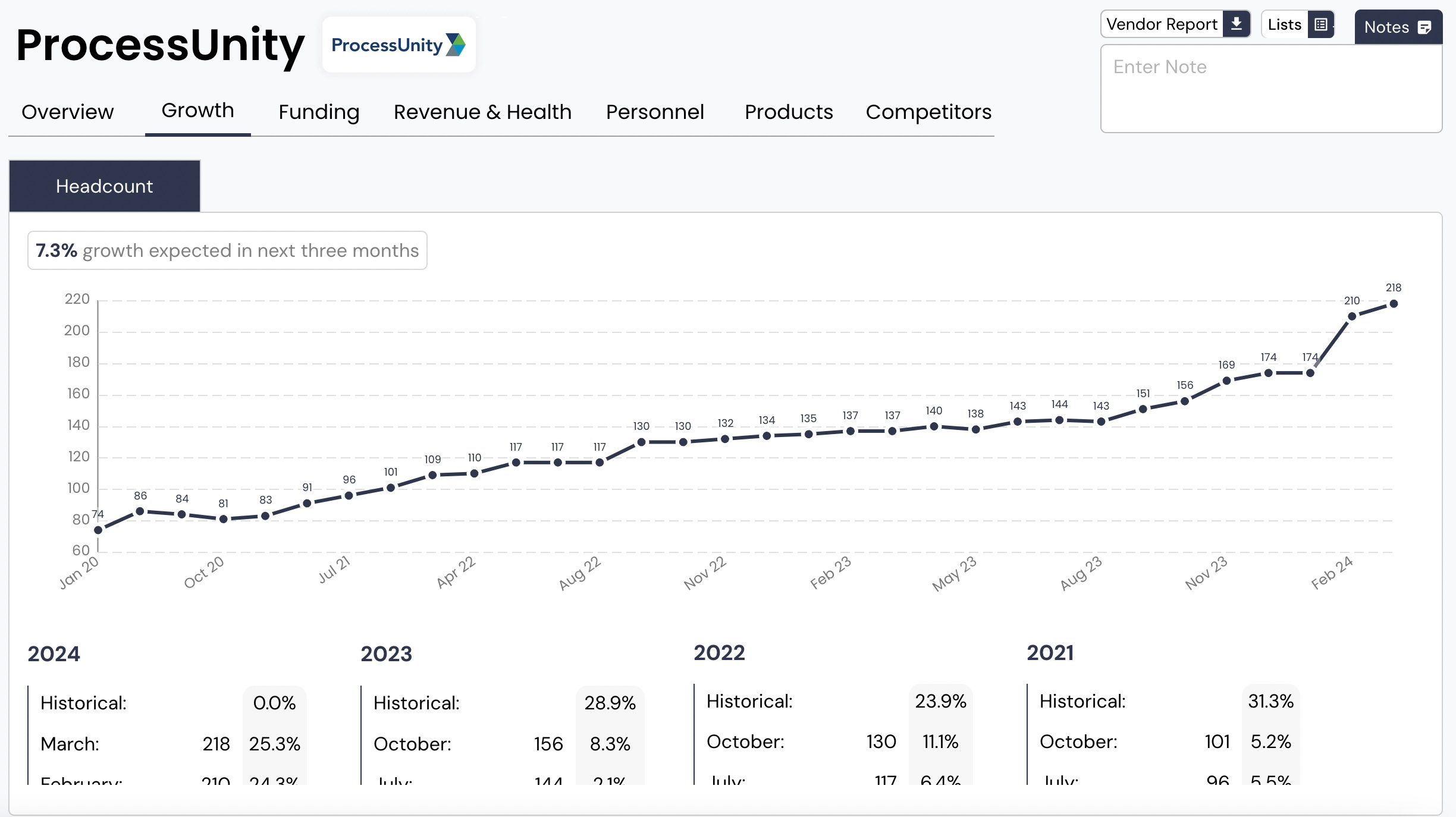Click the ProcessUnity page title
1456x817 pixels.
point(161,45)
